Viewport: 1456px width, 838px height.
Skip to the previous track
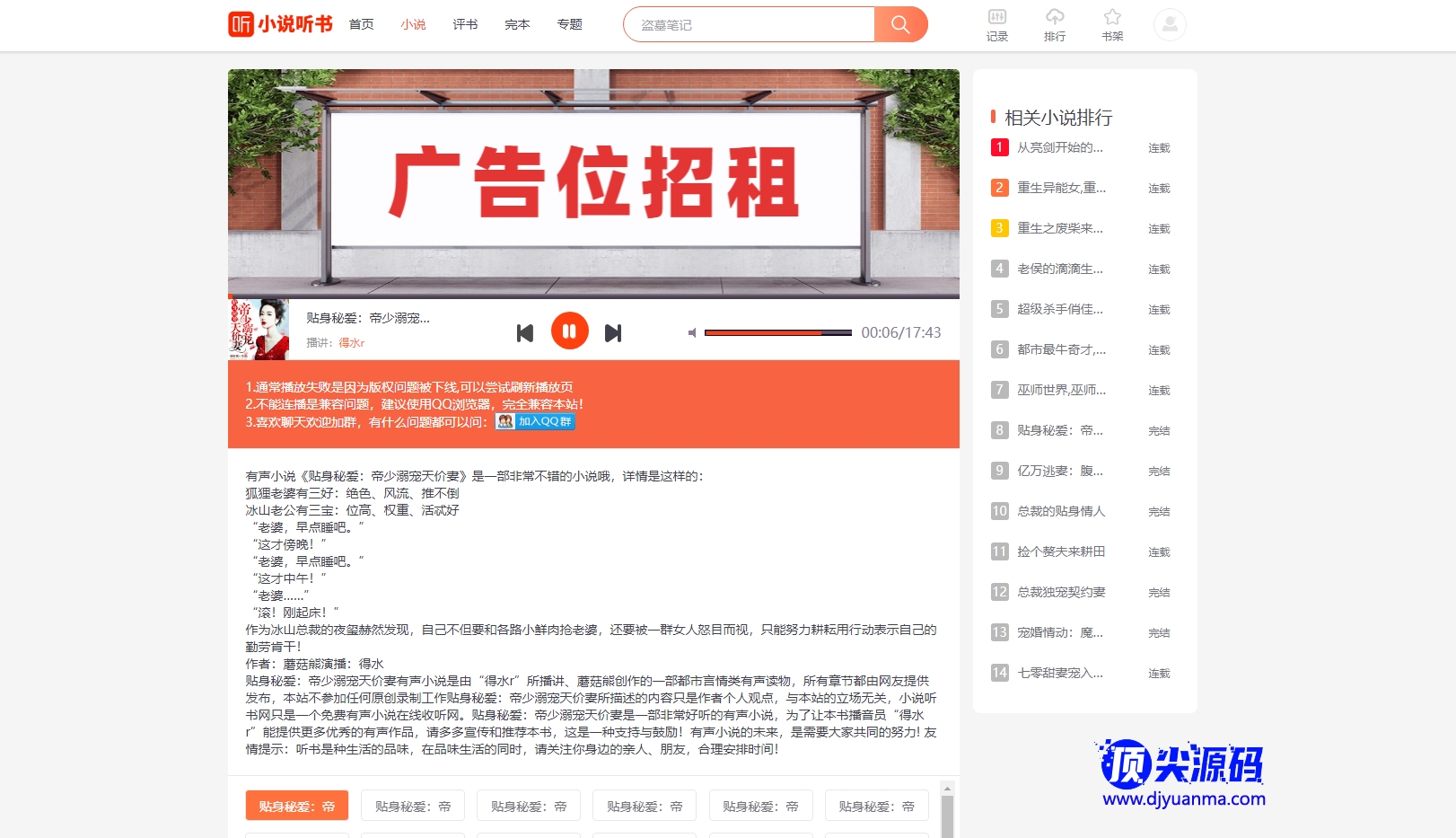click(x=525, y=333)
